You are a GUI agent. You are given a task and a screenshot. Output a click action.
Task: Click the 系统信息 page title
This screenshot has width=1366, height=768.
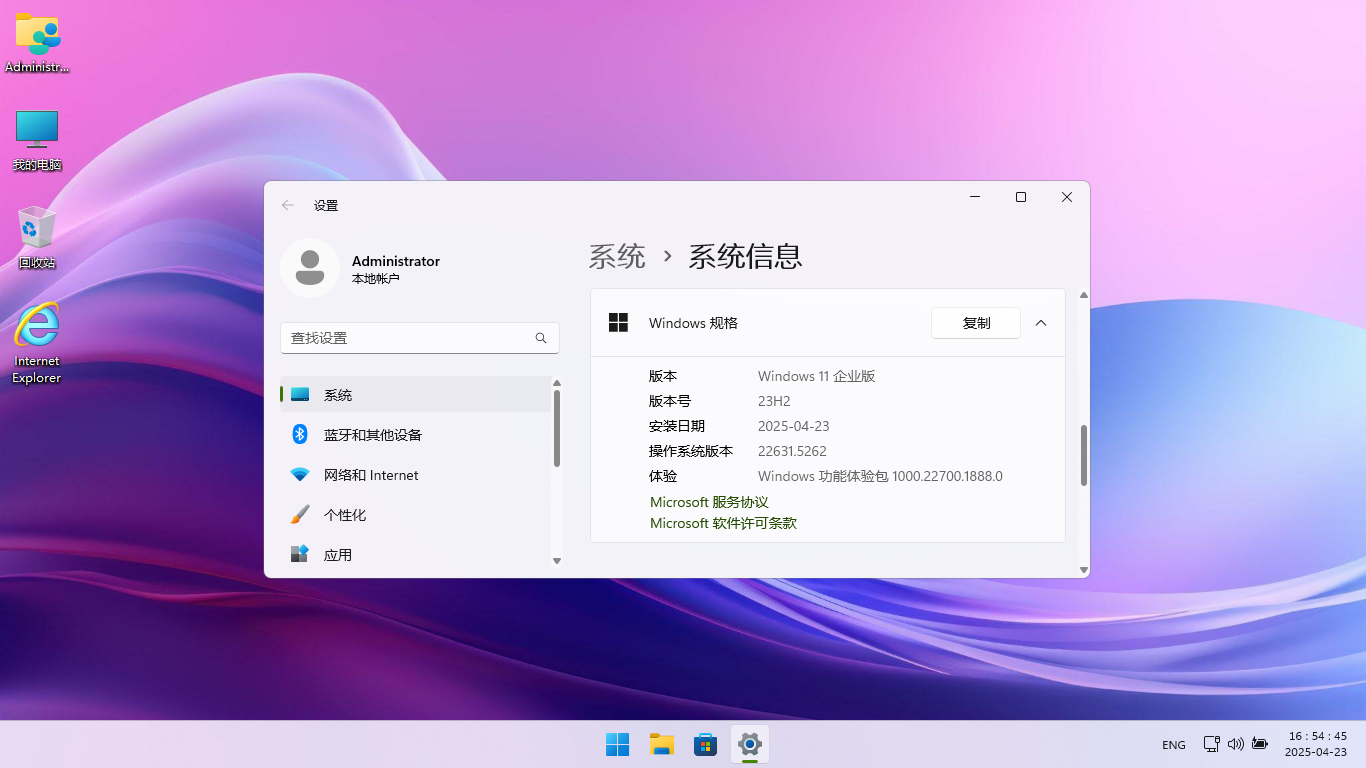click(745, 257)
